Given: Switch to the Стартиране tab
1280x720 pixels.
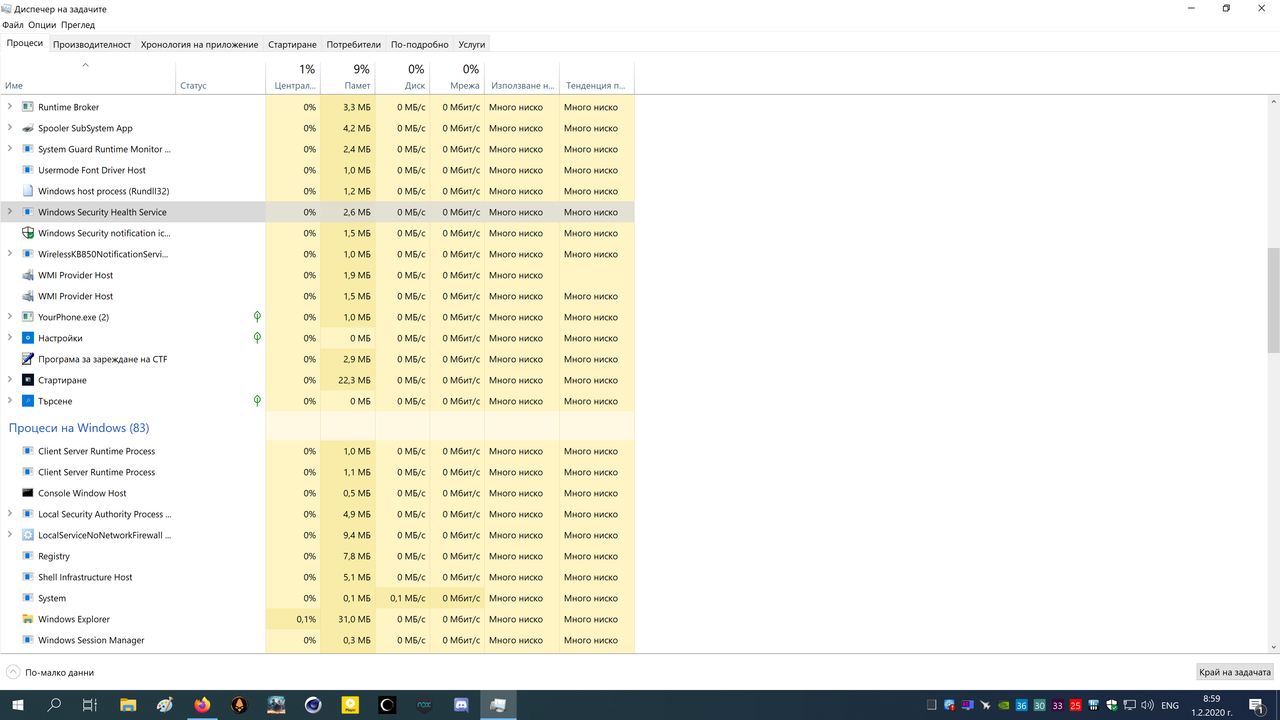Looking at the screenshot, I should 292,44.
